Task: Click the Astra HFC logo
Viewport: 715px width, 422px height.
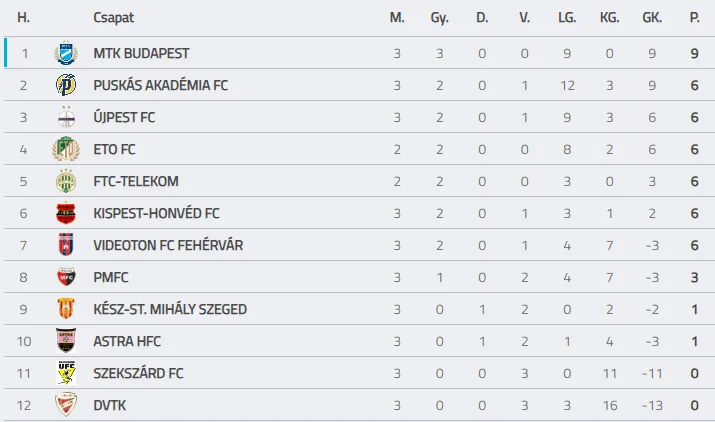Action: coord(66,340)
